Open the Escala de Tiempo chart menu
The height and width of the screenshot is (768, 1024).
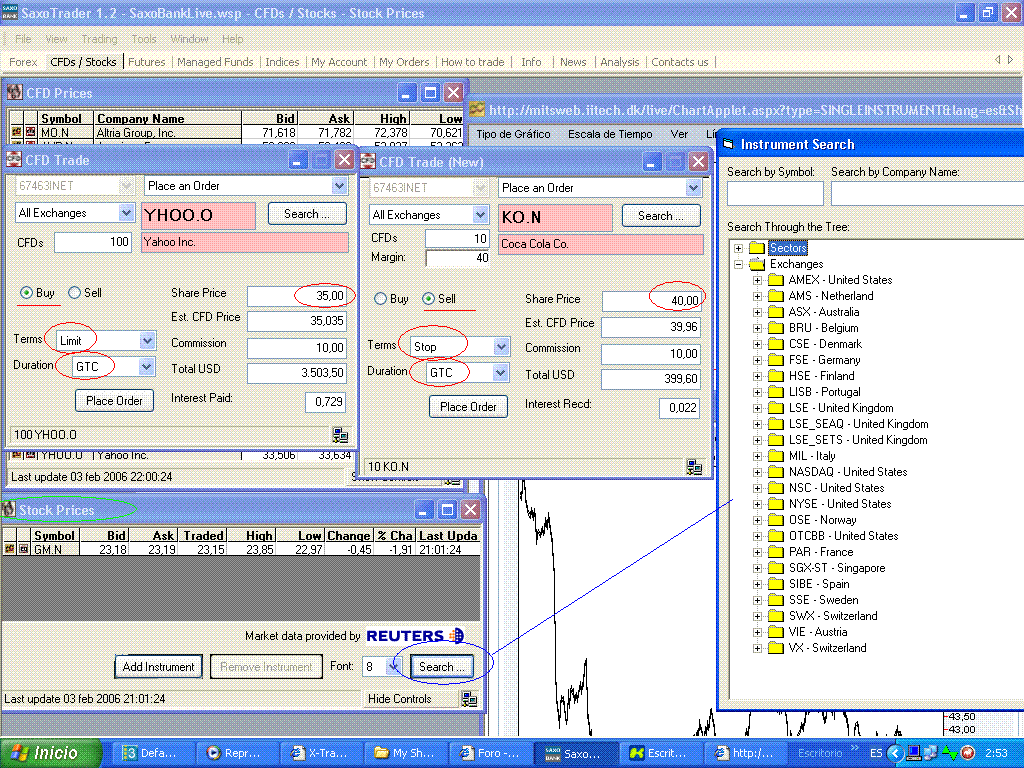[610, 134]
